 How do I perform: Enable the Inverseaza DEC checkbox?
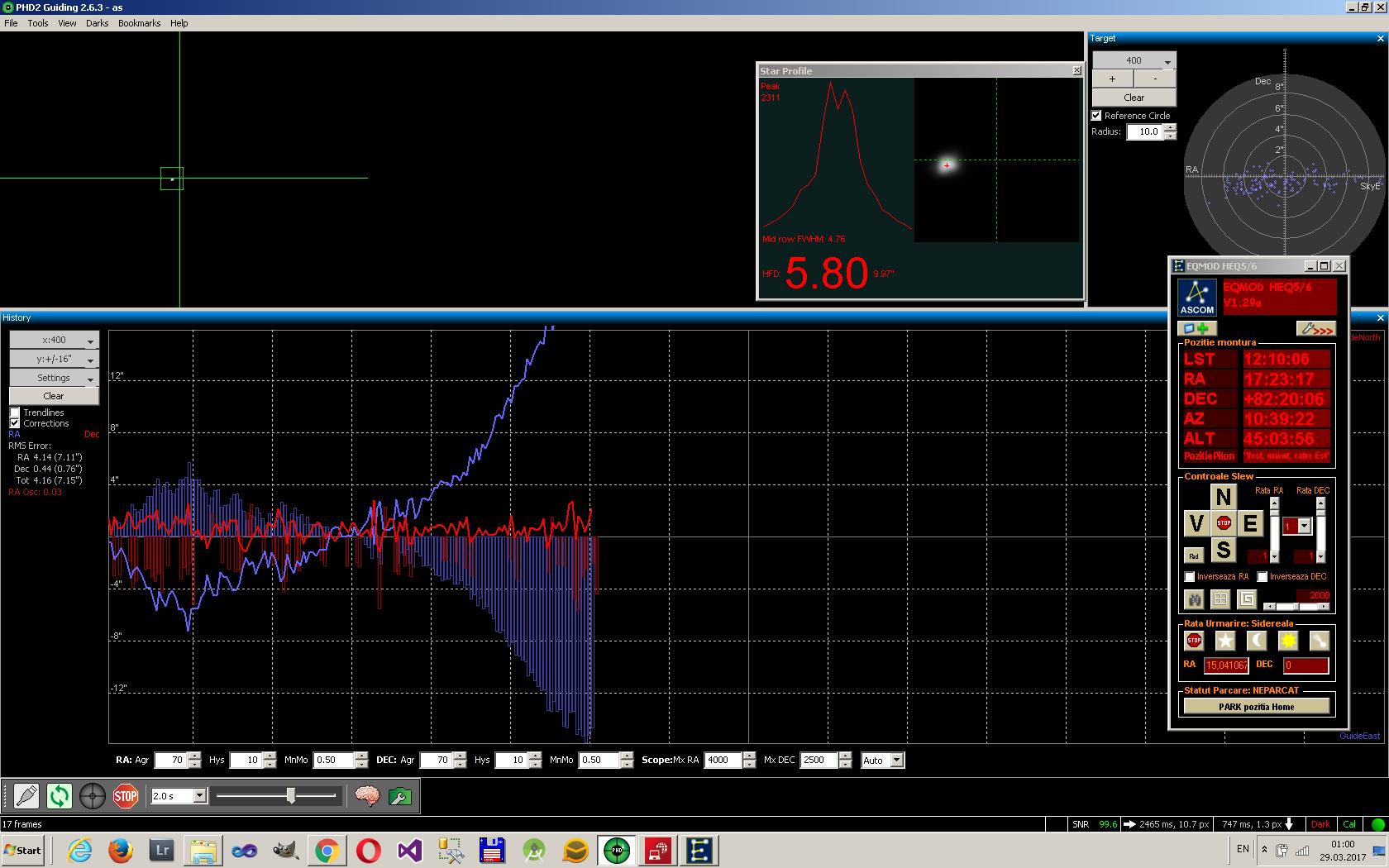click(x=1263, y=576)
